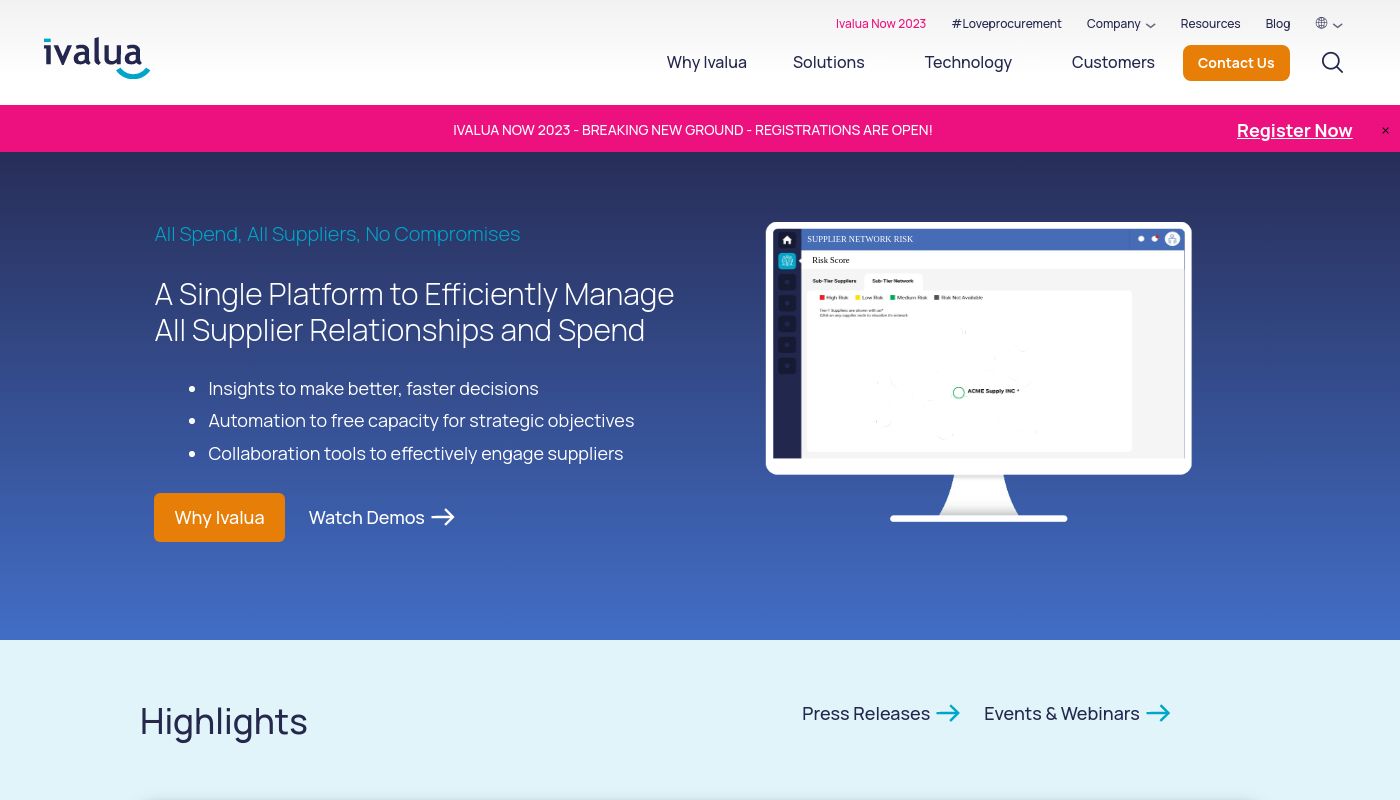The width and height of the screenshot is (1400, 800).
Task: Click the arrow beside Events & Webinars
Action: pos(1158,713)
